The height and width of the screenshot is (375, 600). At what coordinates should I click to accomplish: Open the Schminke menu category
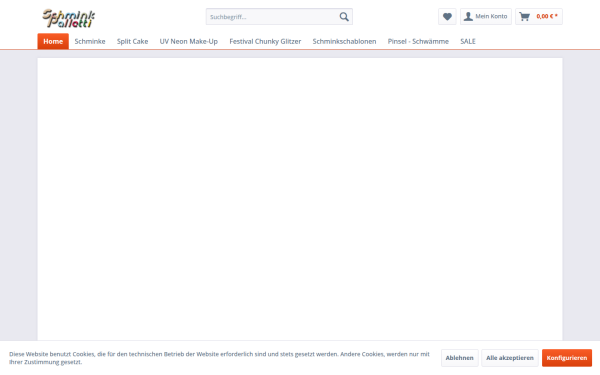point(90,41)
